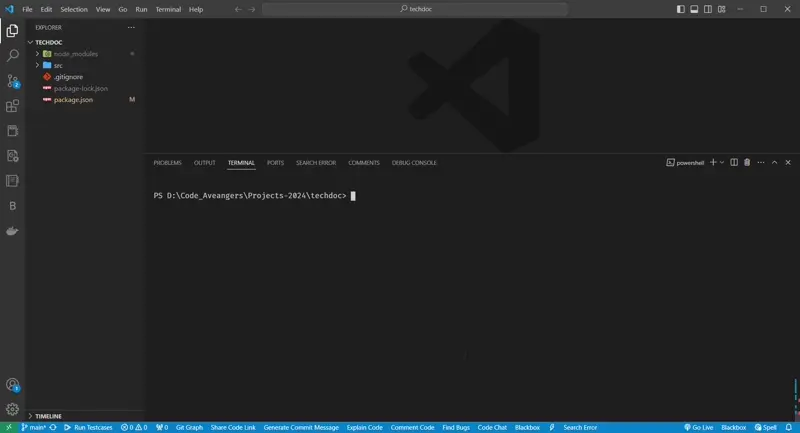
Task: Toggle the bottom panel layout icon
Action: 694,9
